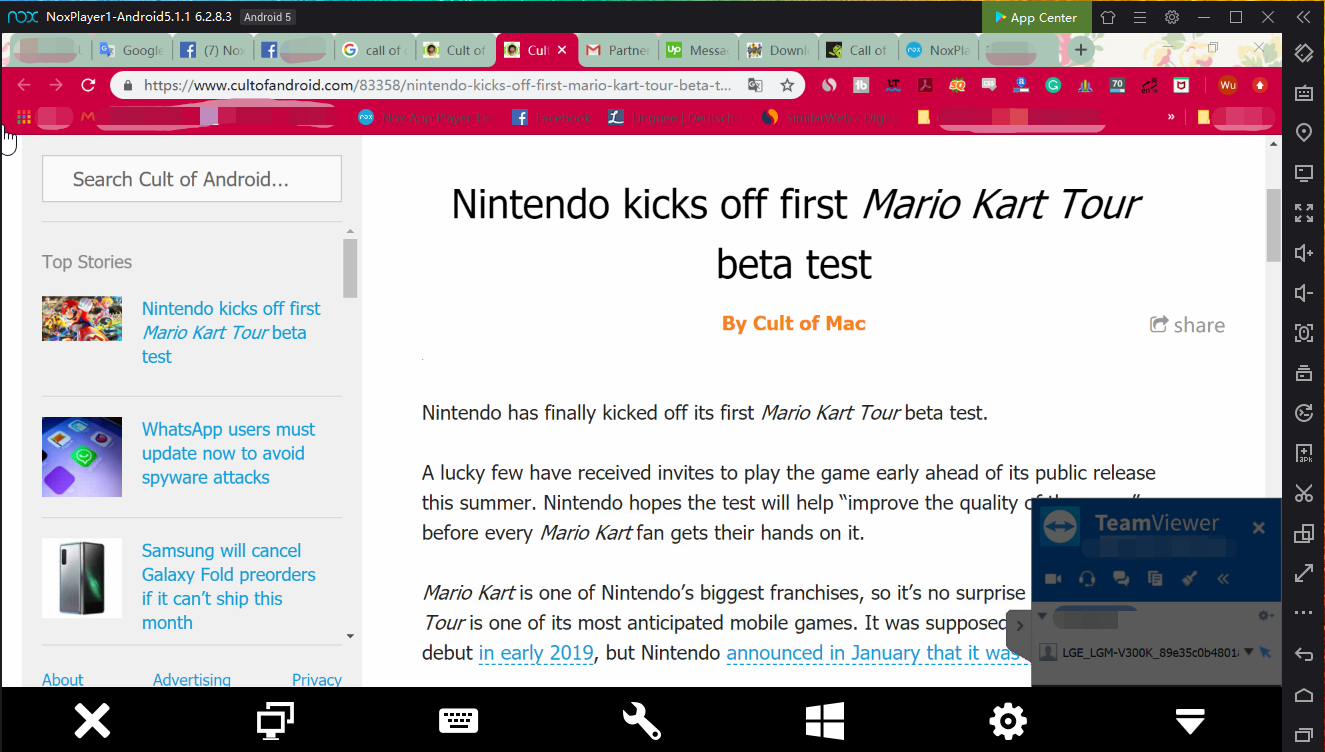Open Nox system settings gear in title bar
The image size is (1325, 752).
(x=1172, y=17)
